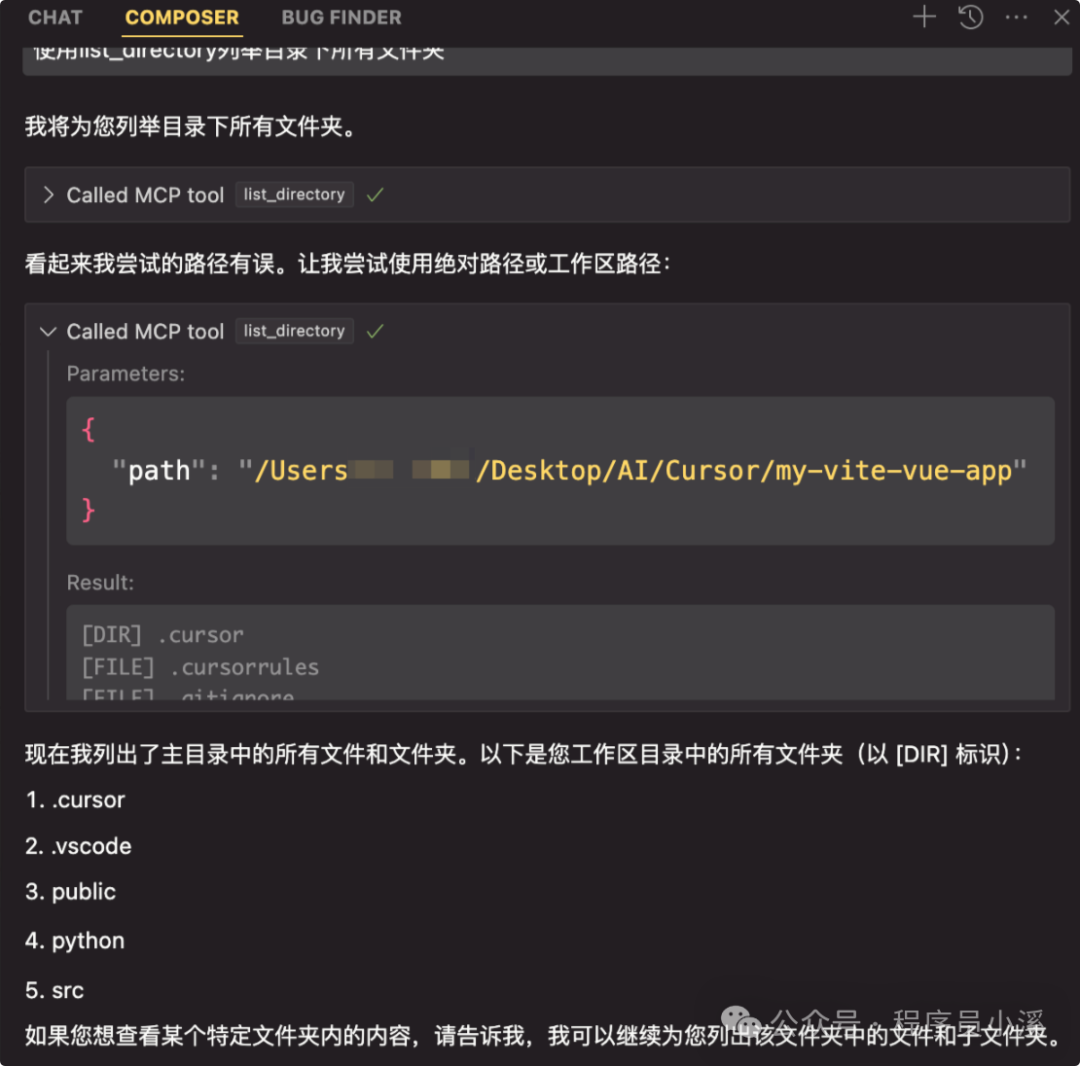Switch to the CHAT tab
Image resolution: width=1080 pixels, height=1066 pixels.
pos(55,18)
